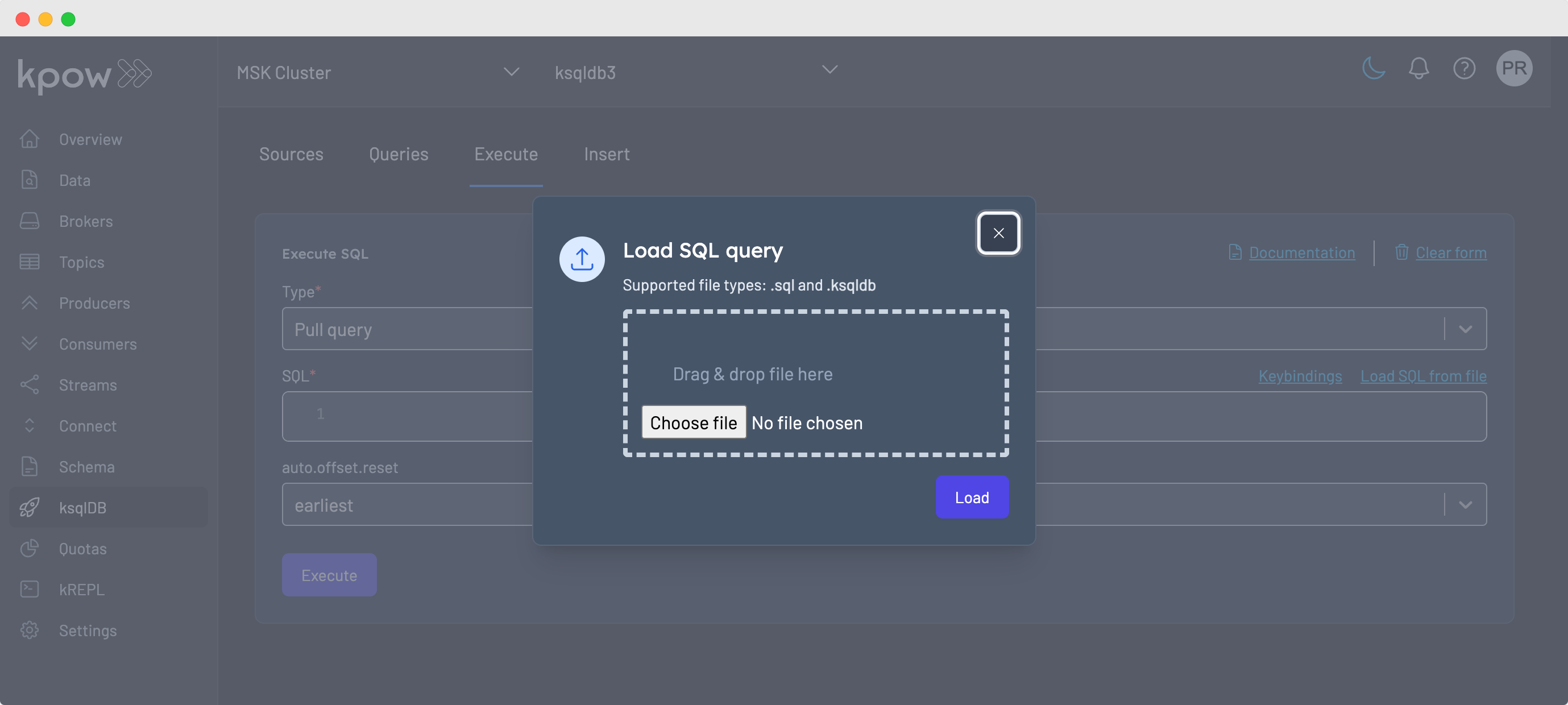The image size is (1568, 705).
Task: Open the PR profile avatar menu
Action: click(1515, 68)
